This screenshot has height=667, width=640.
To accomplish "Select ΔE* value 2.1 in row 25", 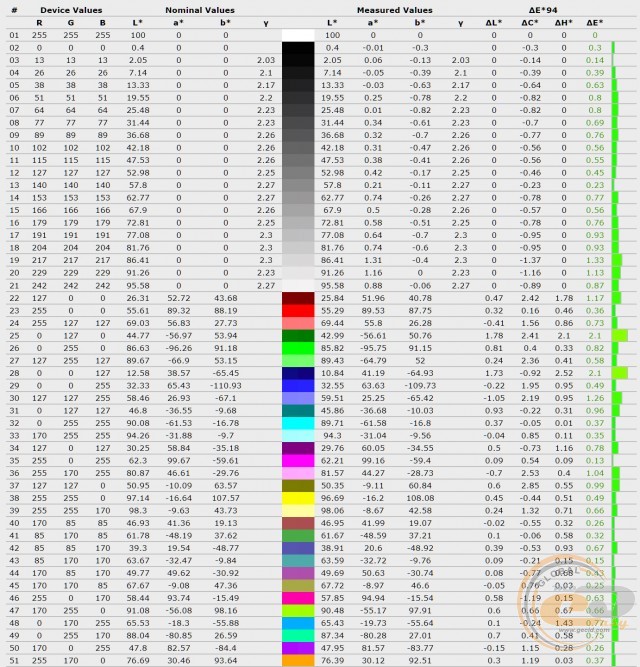I will pos(595,336).
